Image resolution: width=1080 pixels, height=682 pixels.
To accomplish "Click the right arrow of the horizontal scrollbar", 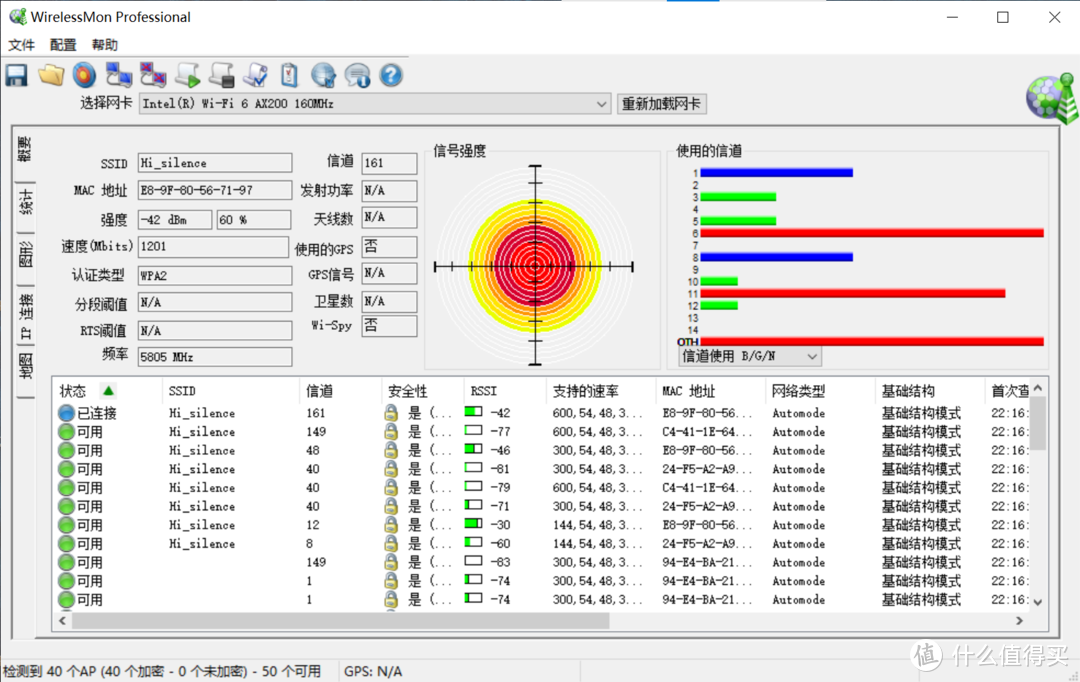I will [1019, 621].
